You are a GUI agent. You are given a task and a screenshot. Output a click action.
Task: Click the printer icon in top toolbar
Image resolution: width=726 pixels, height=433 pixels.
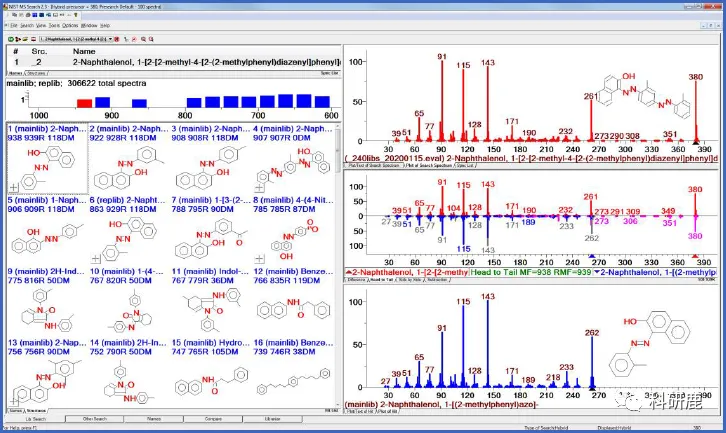pyautogui.click(x=28, y=15)
